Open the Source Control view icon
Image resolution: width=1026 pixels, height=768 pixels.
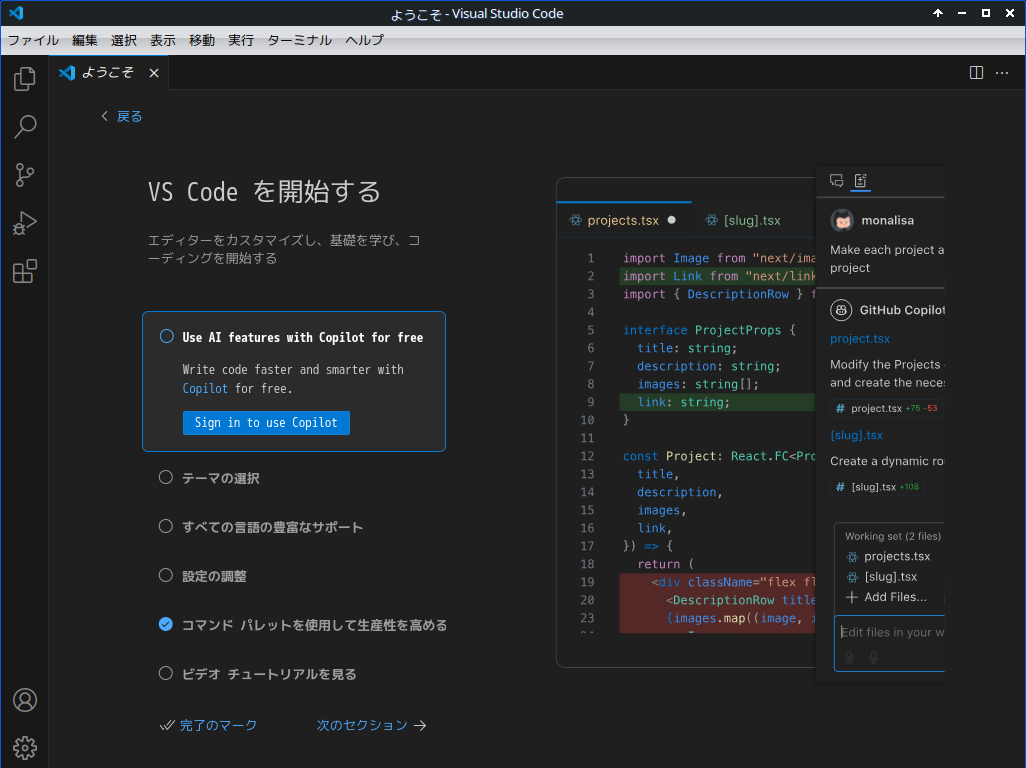(x=25, y=175)
